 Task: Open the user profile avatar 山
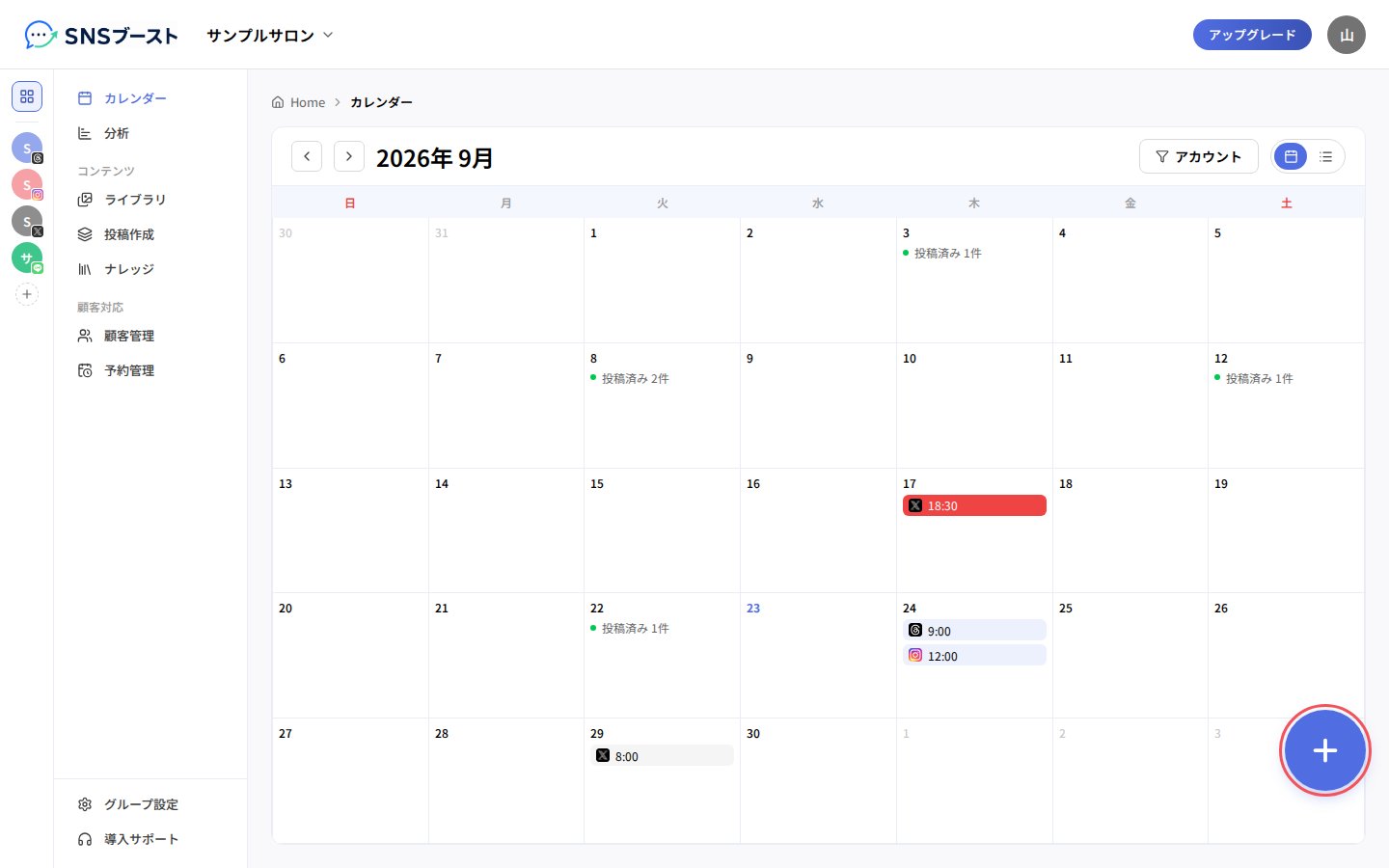[1347, 35]
